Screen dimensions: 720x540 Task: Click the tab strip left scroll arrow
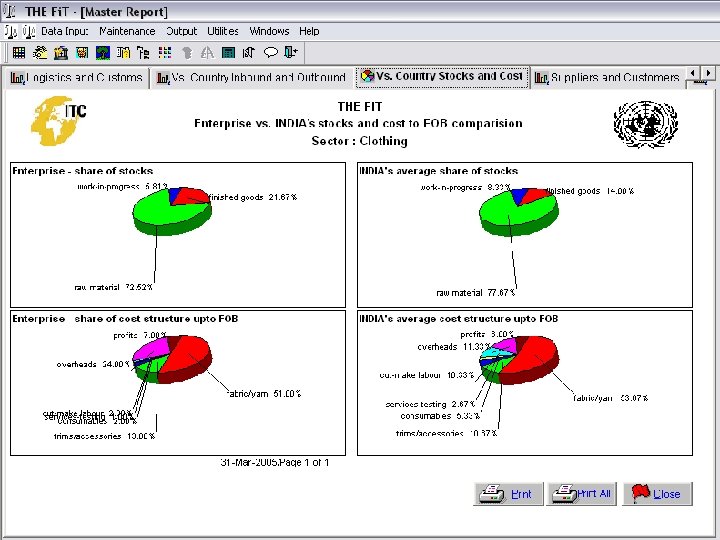pyautogui.click(x=692, y=73)
